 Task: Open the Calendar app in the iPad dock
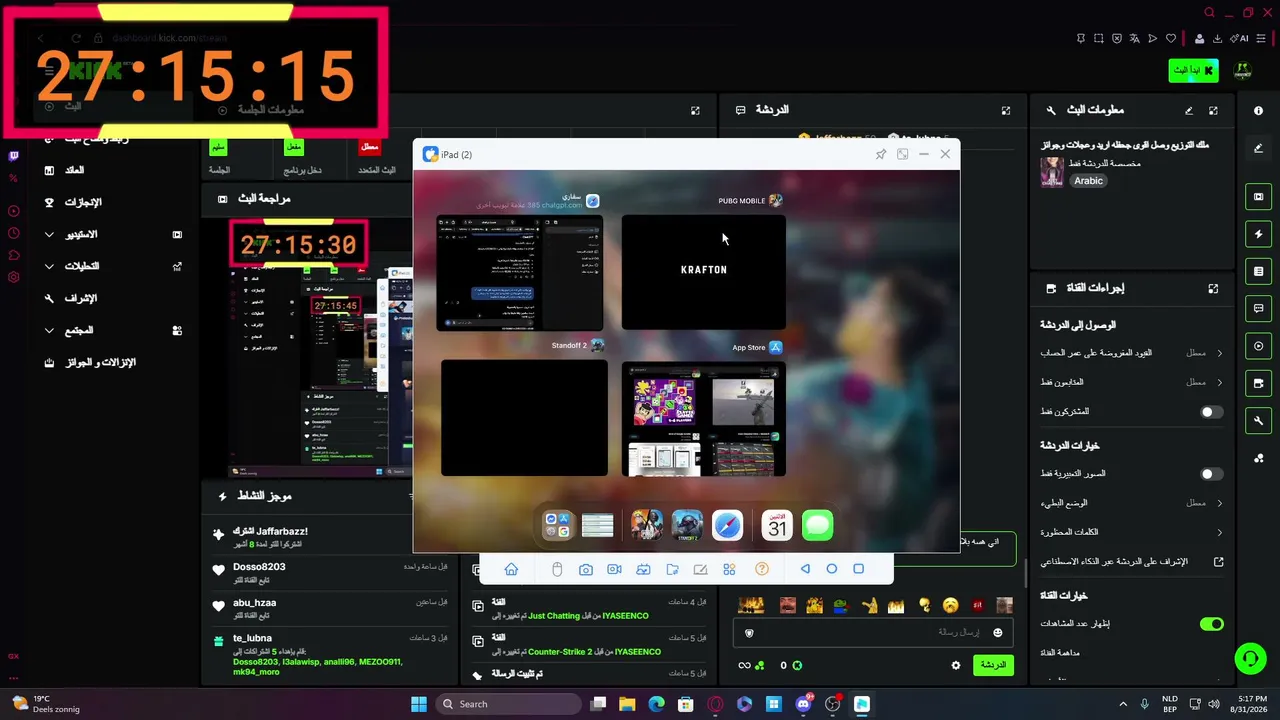coord(777,525)
